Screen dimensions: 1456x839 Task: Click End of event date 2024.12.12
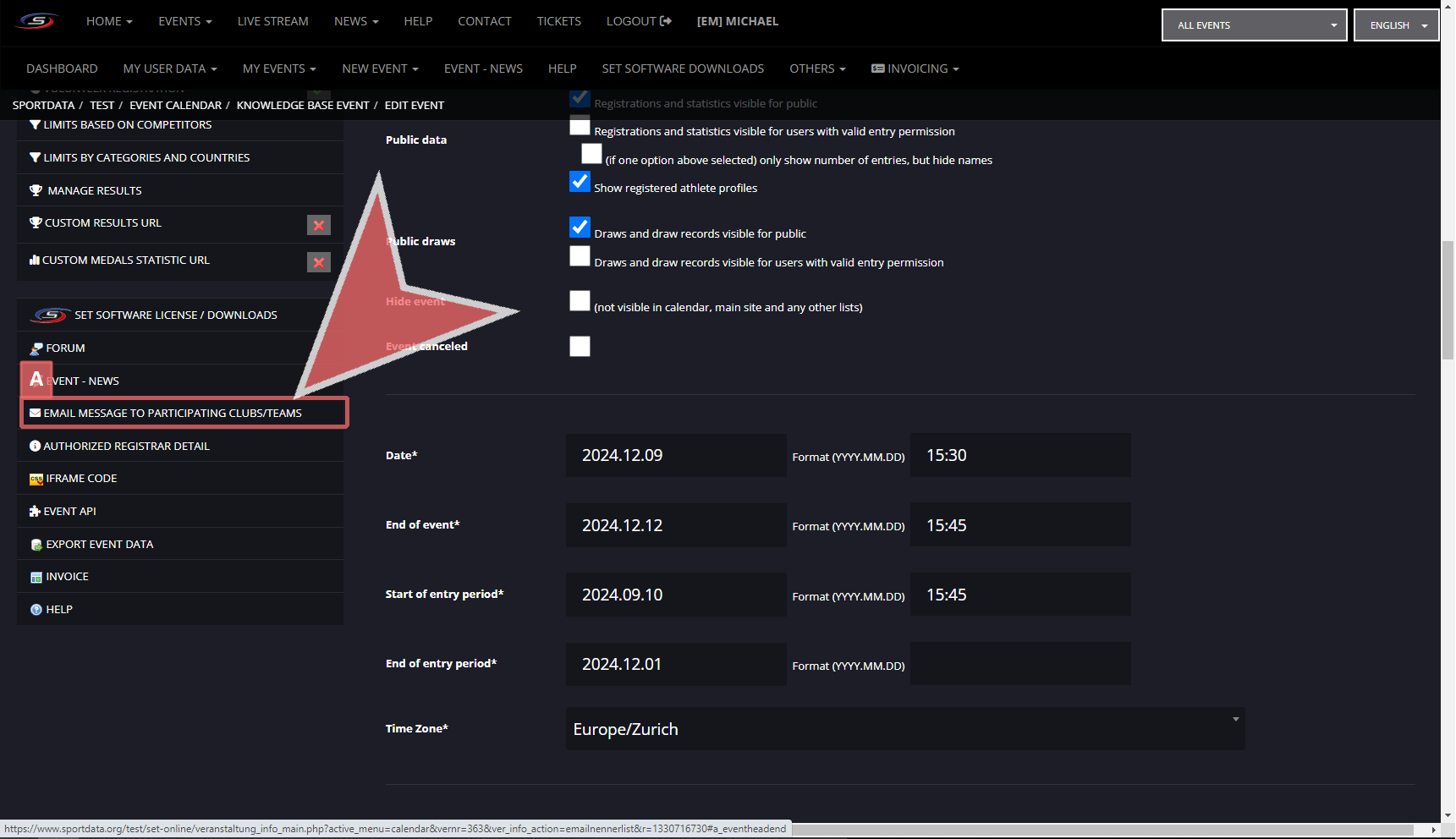pos(676,525)
